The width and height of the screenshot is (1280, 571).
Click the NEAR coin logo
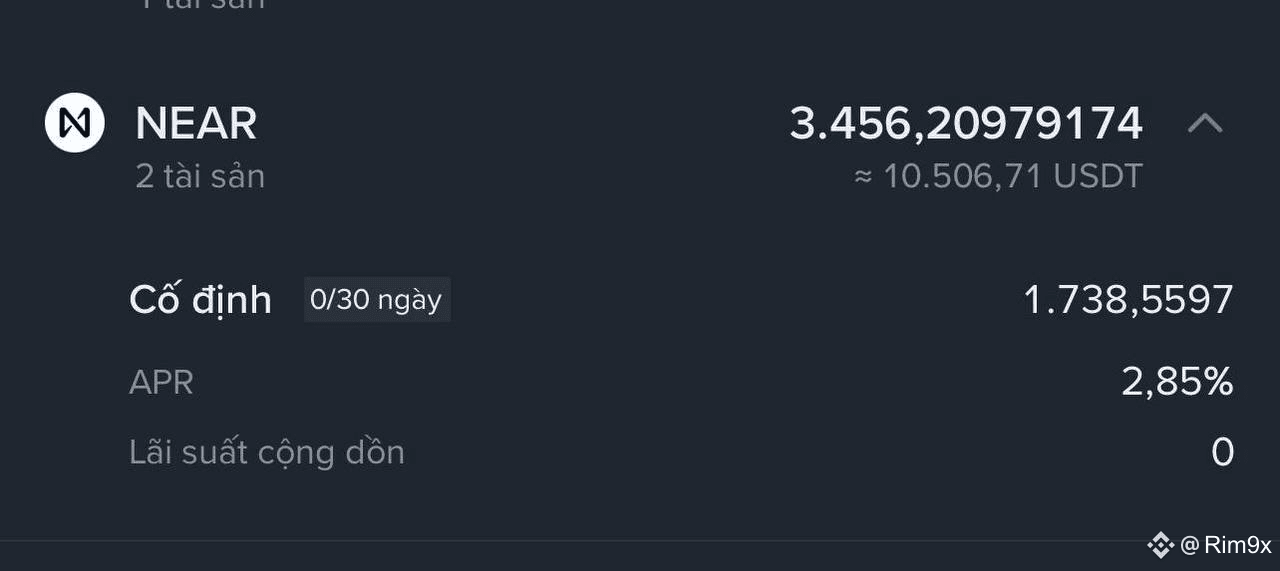pyautogui.click(x=75, y=123)
